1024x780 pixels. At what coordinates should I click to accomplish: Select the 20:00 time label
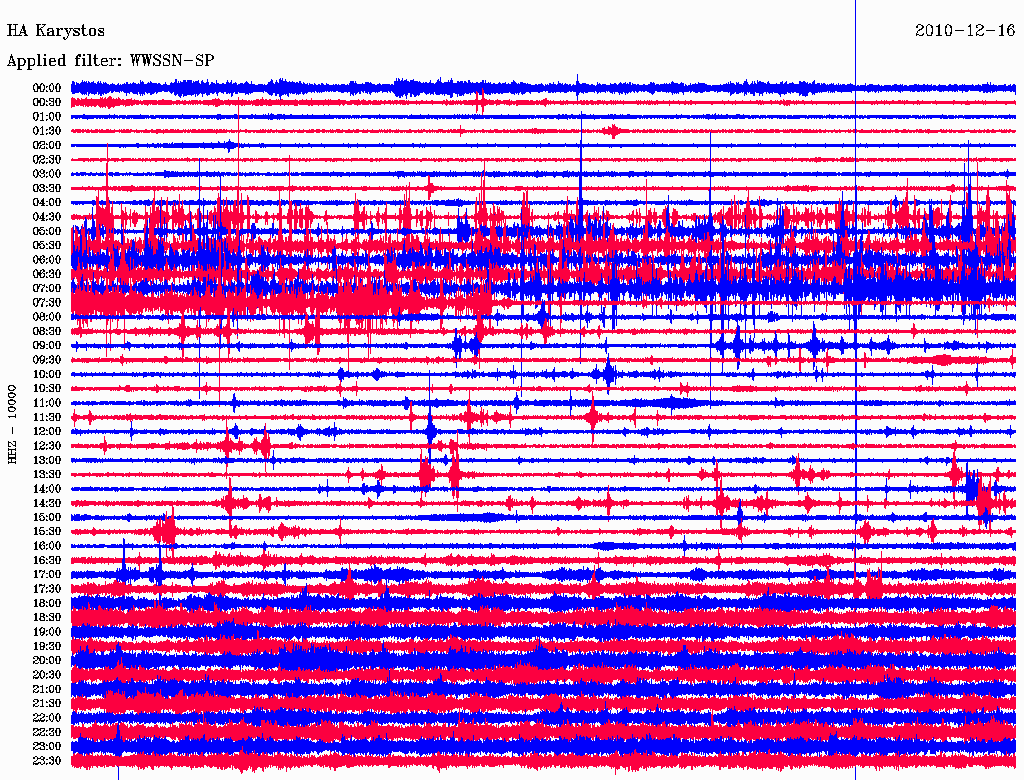pyautogui.click(x=46, y=660)
